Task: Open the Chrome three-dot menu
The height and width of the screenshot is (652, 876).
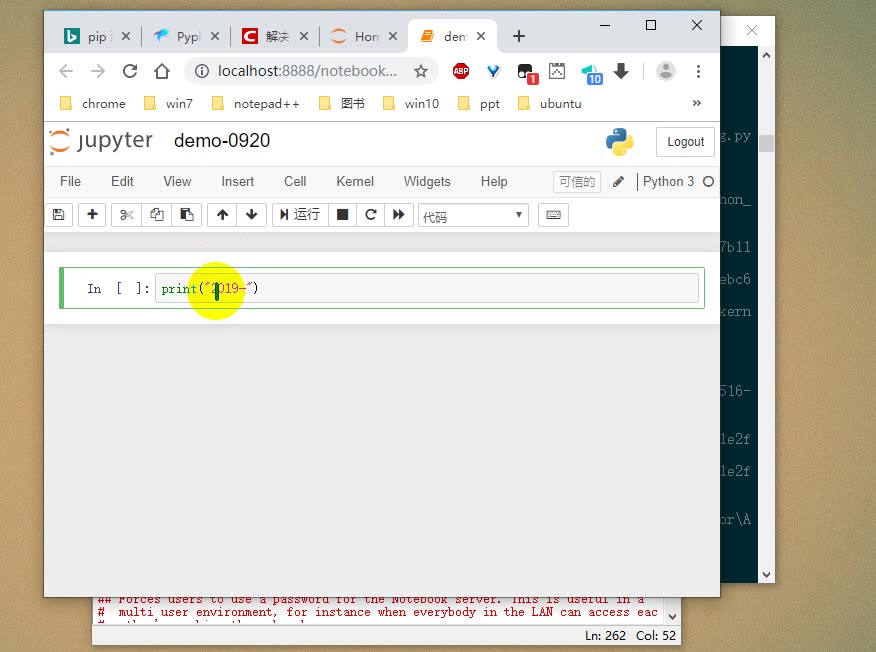Action: (x=698, y=71)
